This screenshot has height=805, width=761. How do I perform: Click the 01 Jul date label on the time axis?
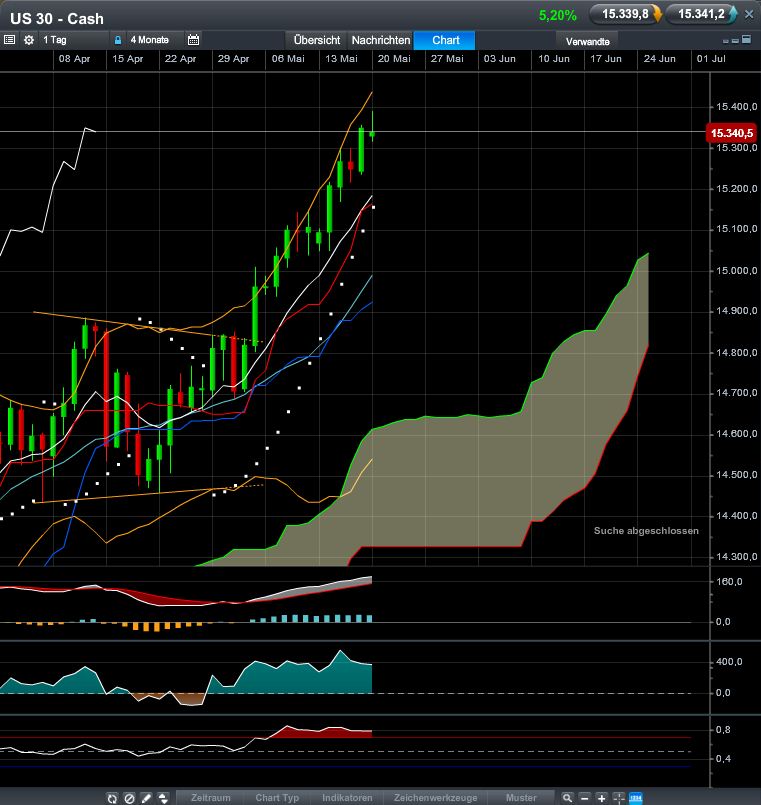(x=711, y=59)
